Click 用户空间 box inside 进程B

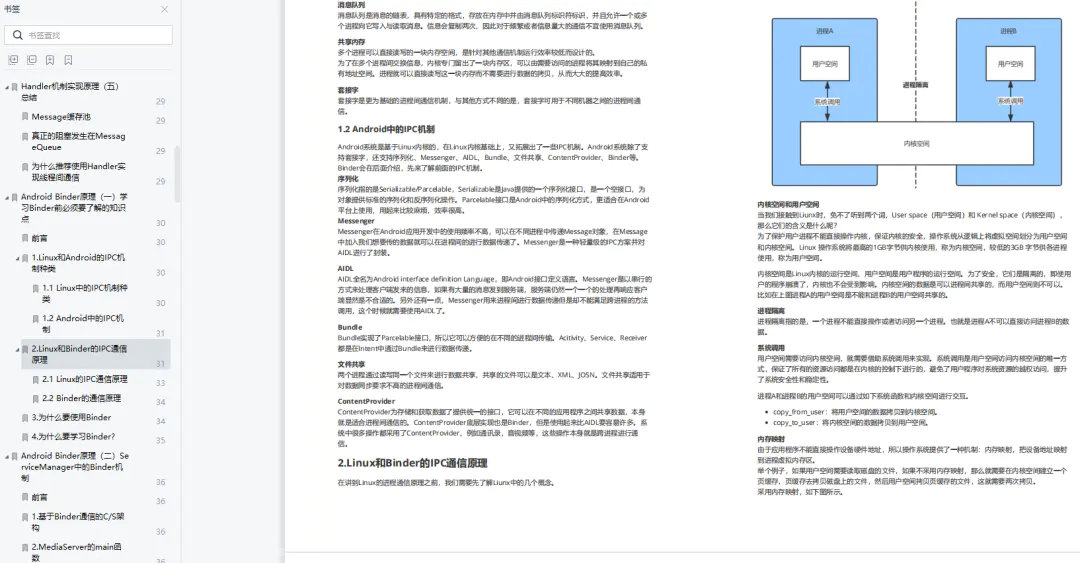coord(1010,63)
